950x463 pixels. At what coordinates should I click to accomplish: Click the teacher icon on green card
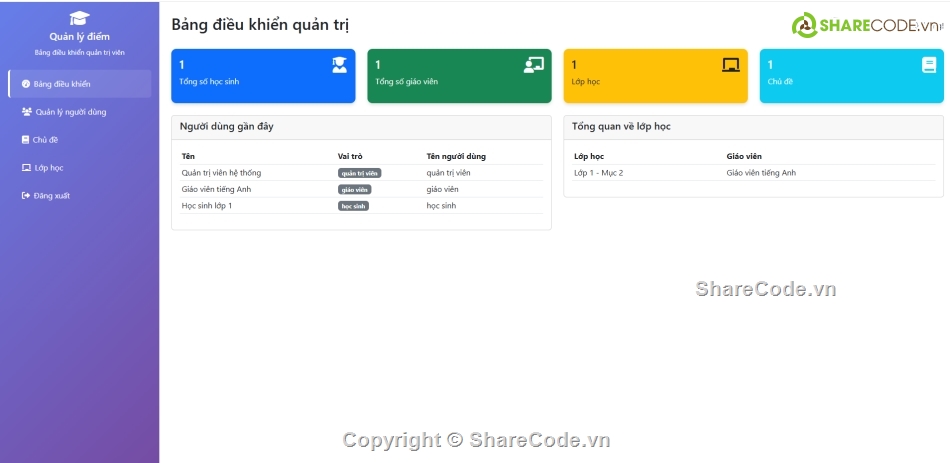[534, 65]
